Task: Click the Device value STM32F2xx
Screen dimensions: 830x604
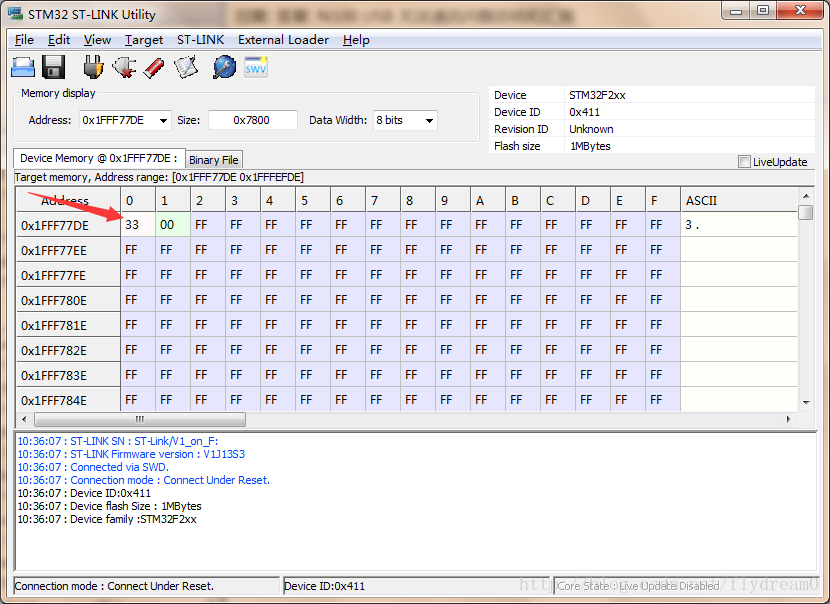Action: (x=597, y=95)
